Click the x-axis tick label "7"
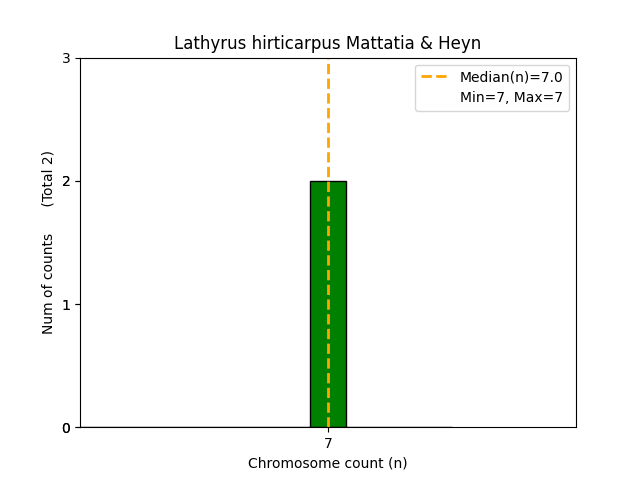 pos(328,443)
